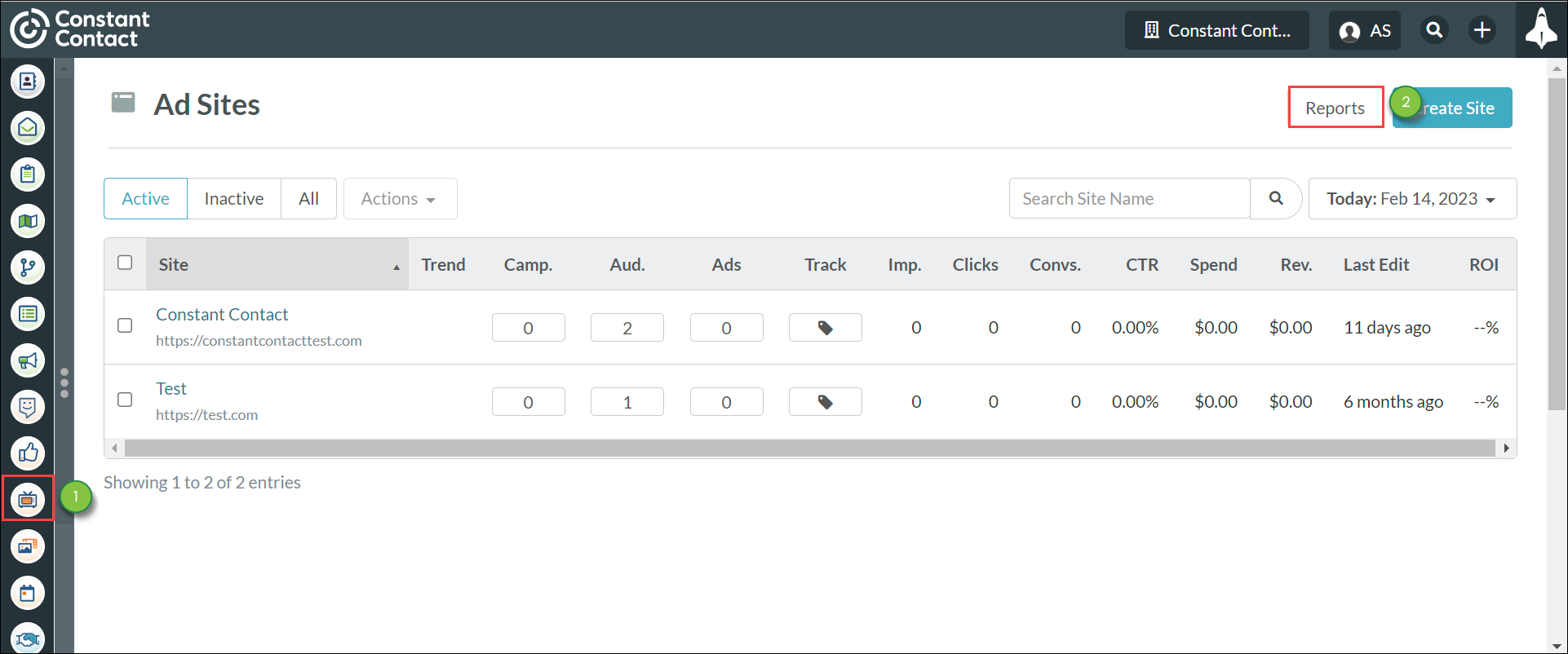The height and width of the screenshot is (654, 1568).
Task: Click the rocket icon in top corner
Action: coord(1541,29)
